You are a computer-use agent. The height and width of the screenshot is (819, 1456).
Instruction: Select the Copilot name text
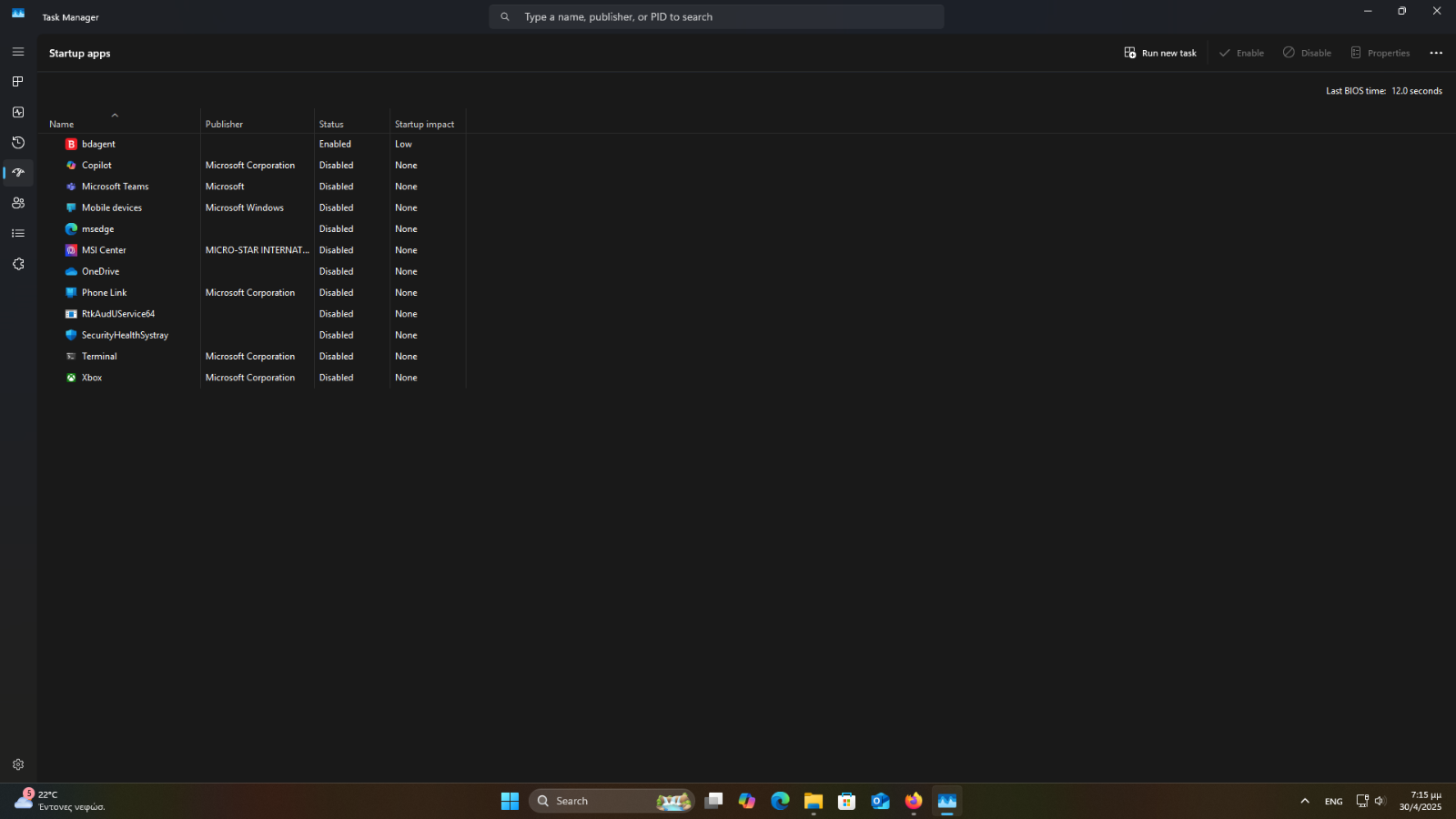96,166
